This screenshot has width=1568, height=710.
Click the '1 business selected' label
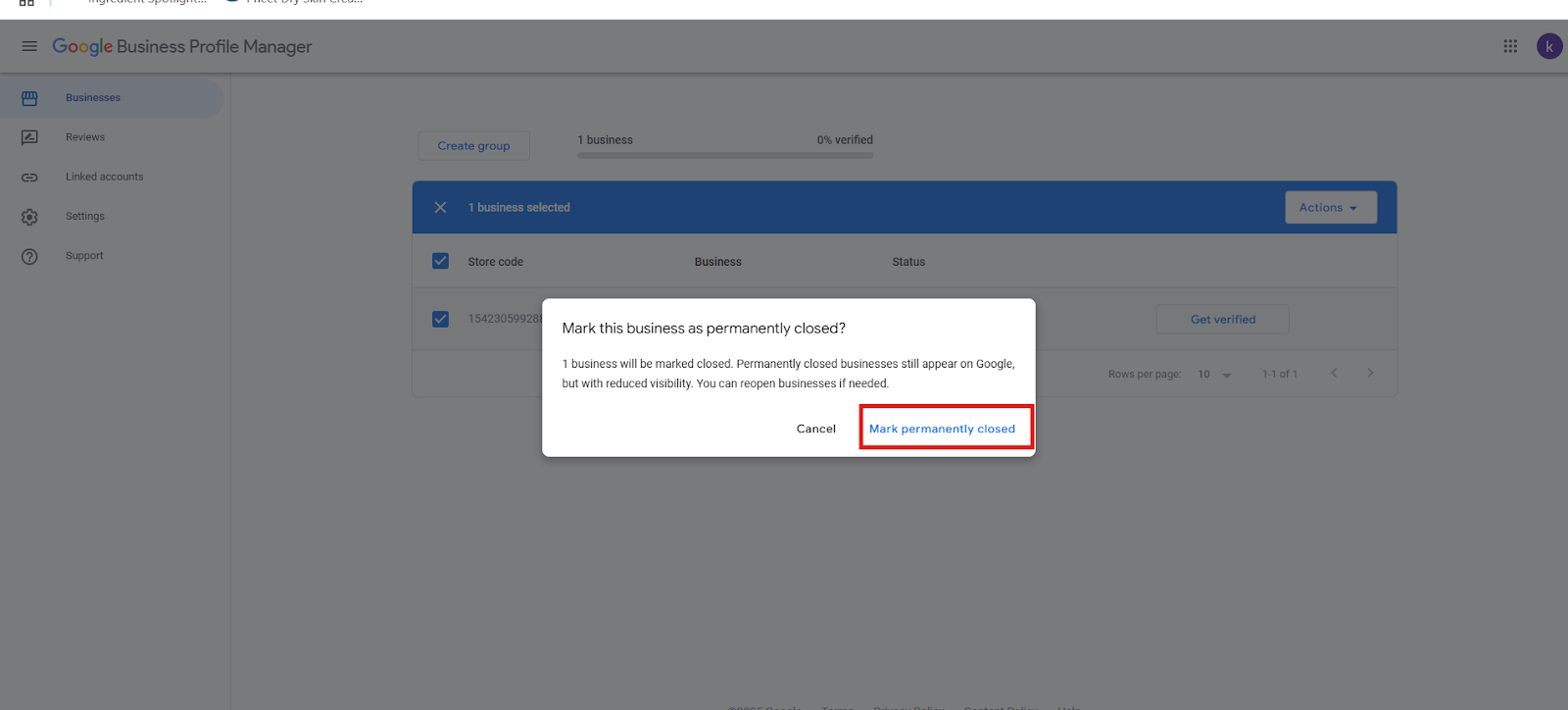[518, 208]
